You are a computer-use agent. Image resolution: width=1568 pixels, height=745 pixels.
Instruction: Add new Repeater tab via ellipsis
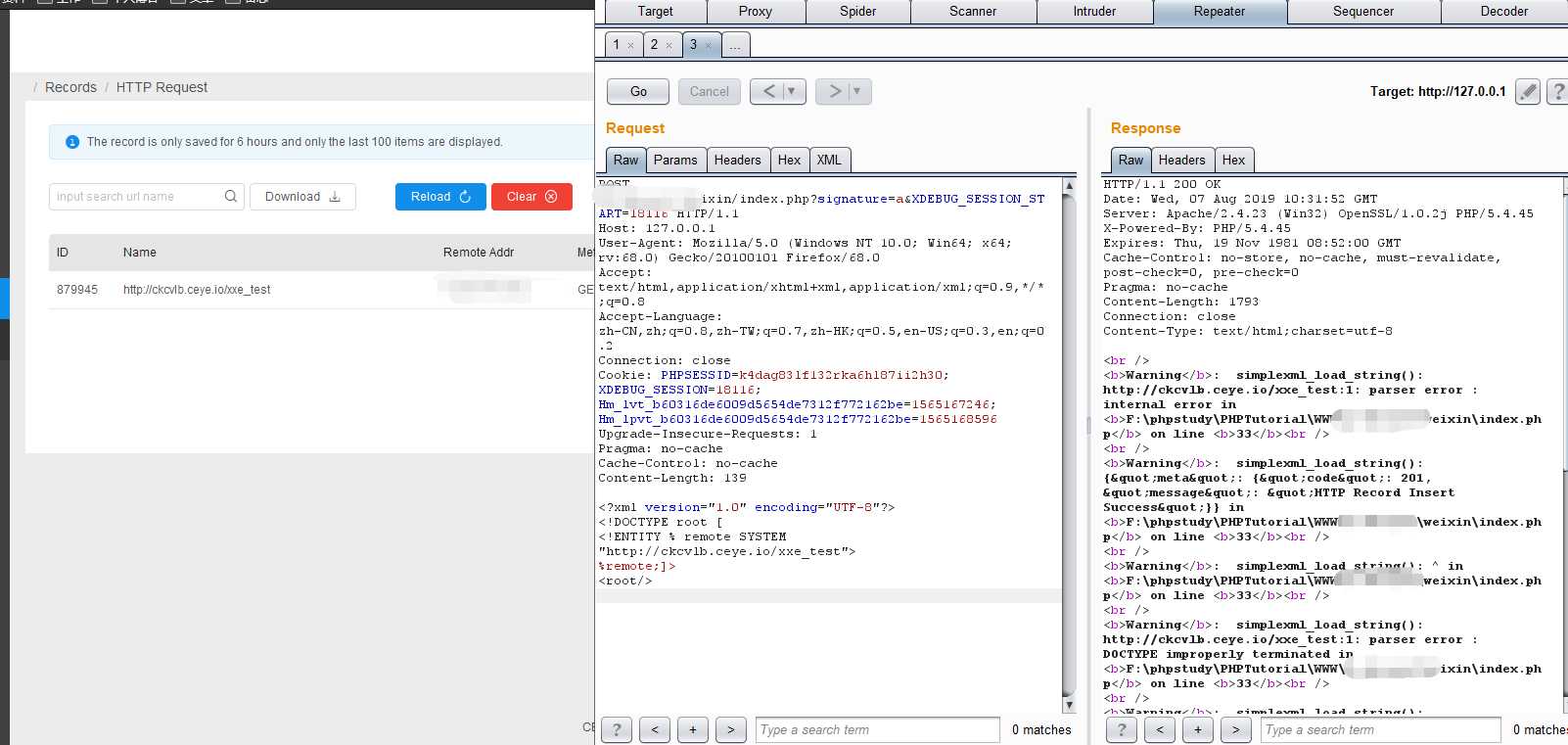(735, 45)
